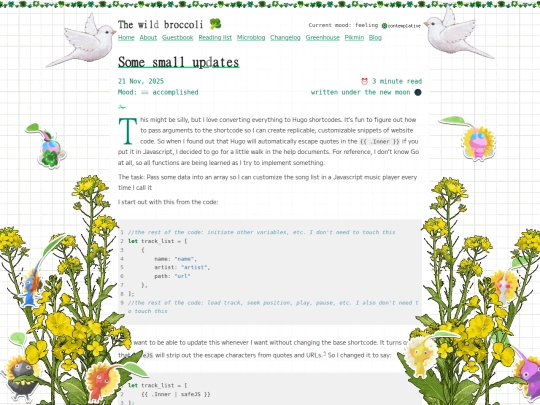Click the sentence 'I start out with this from the code:'

[168, 202]
